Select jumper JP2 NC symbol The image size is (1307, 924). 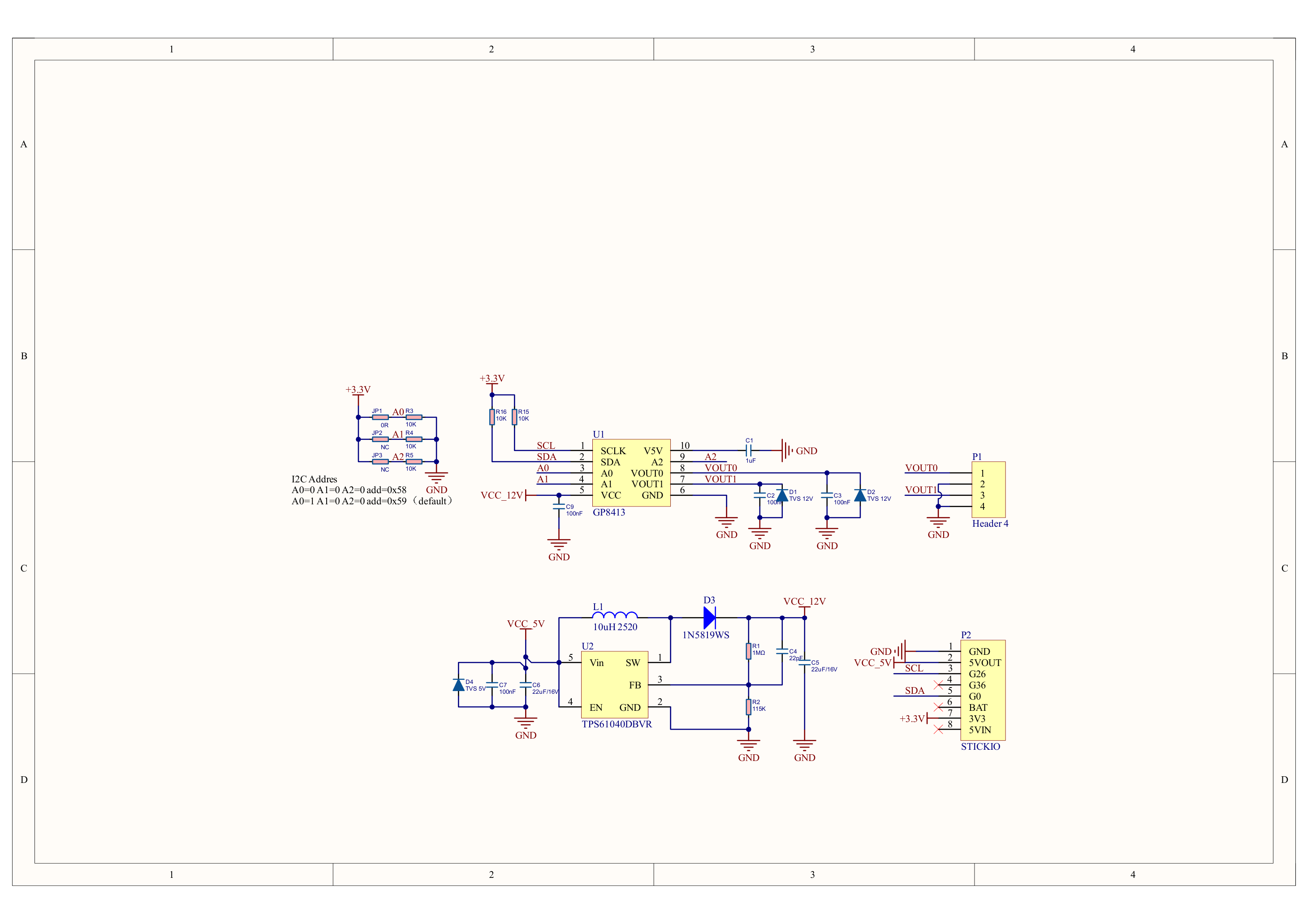tap(380, 439)
